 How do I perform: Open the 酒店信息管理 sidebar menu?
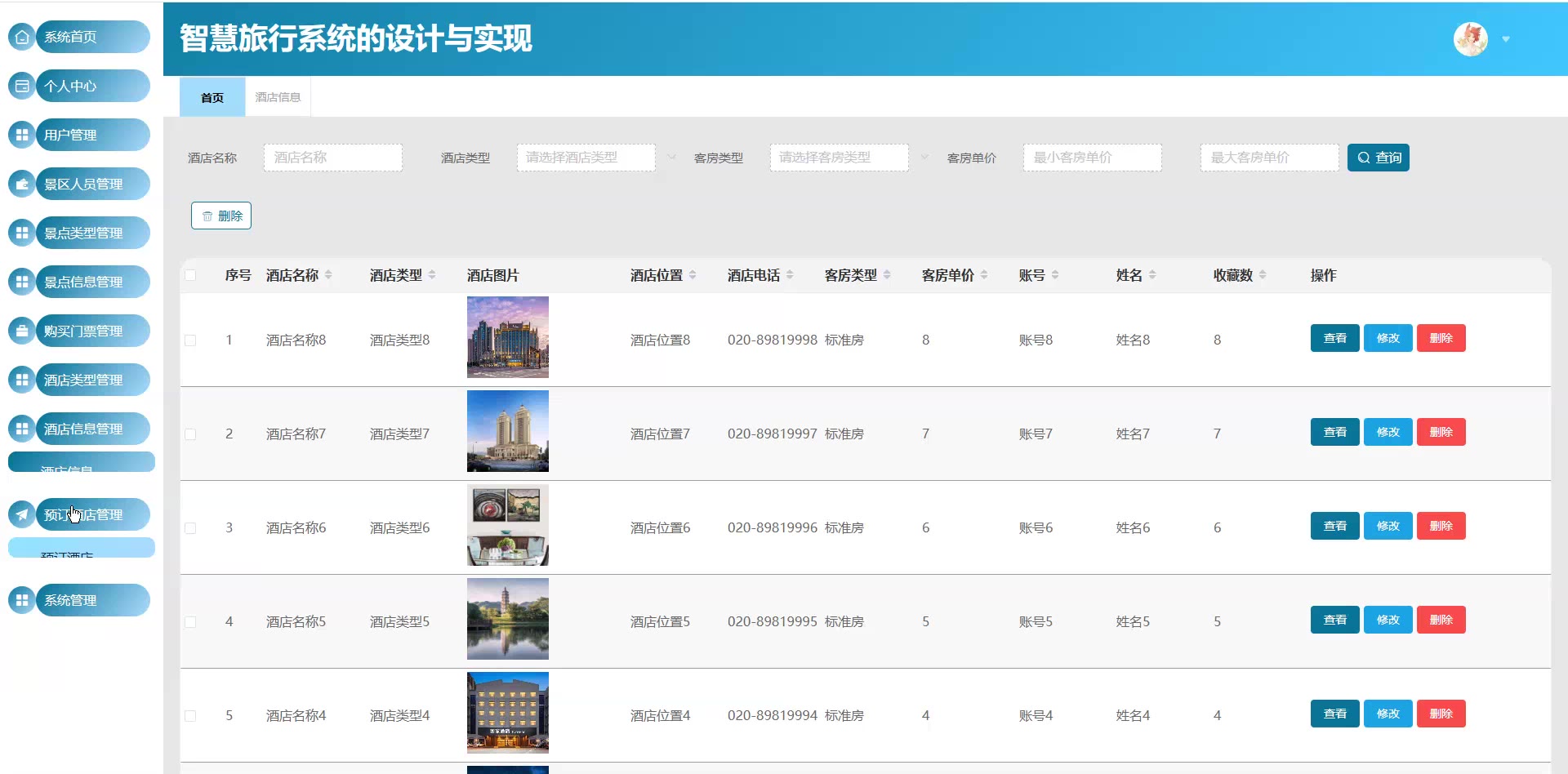[x=82, y=429]
